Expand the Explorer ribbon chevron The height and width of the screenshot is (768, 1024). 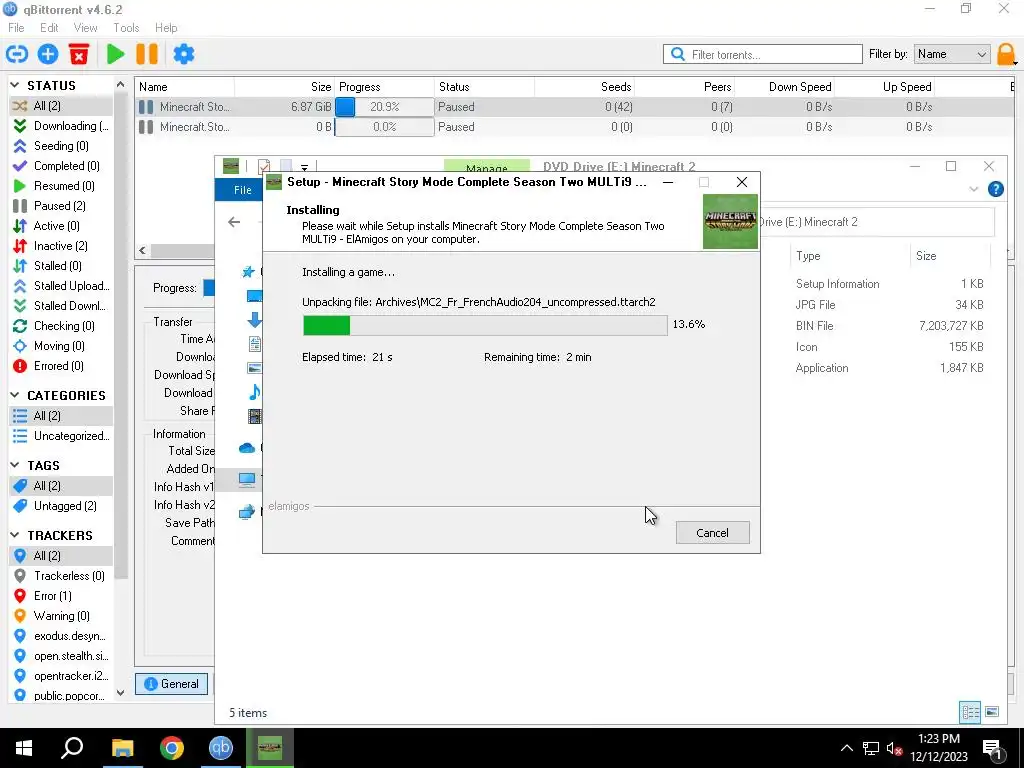974,189
